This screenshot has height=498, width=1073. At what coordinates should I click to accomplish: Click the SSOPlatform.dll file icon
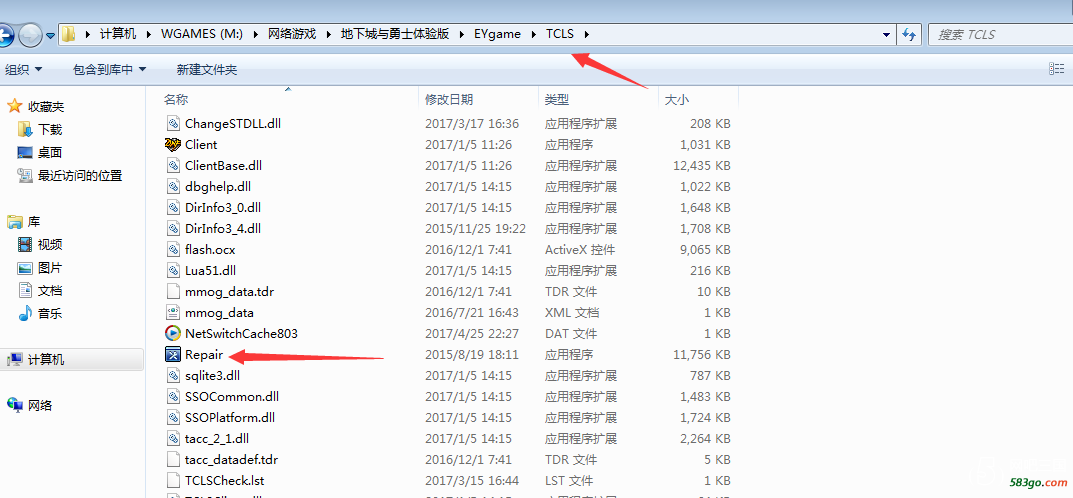pyautogui.click(x=173, y=417)
